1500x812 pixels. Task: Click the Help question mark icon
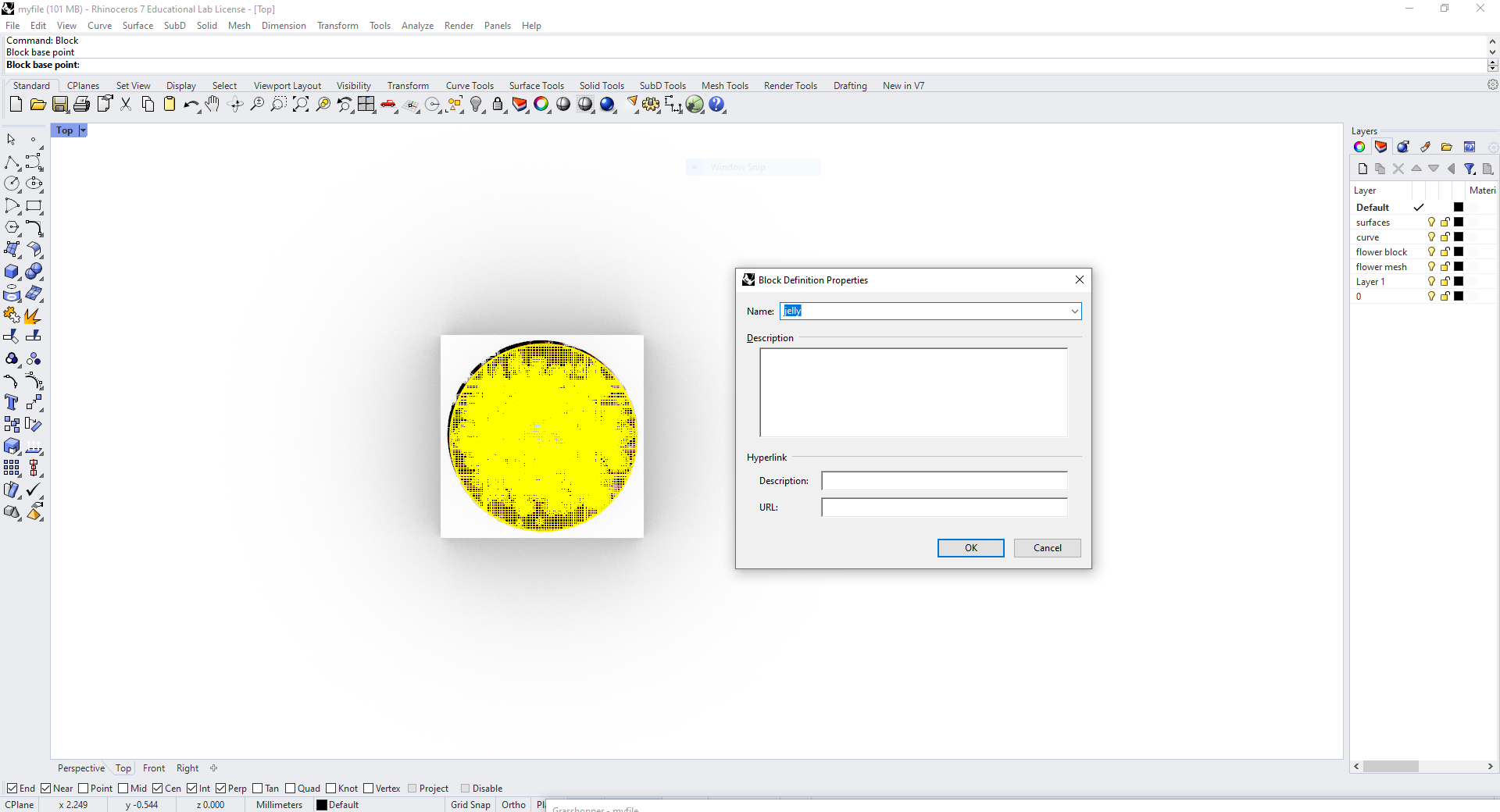coord(716,104)
